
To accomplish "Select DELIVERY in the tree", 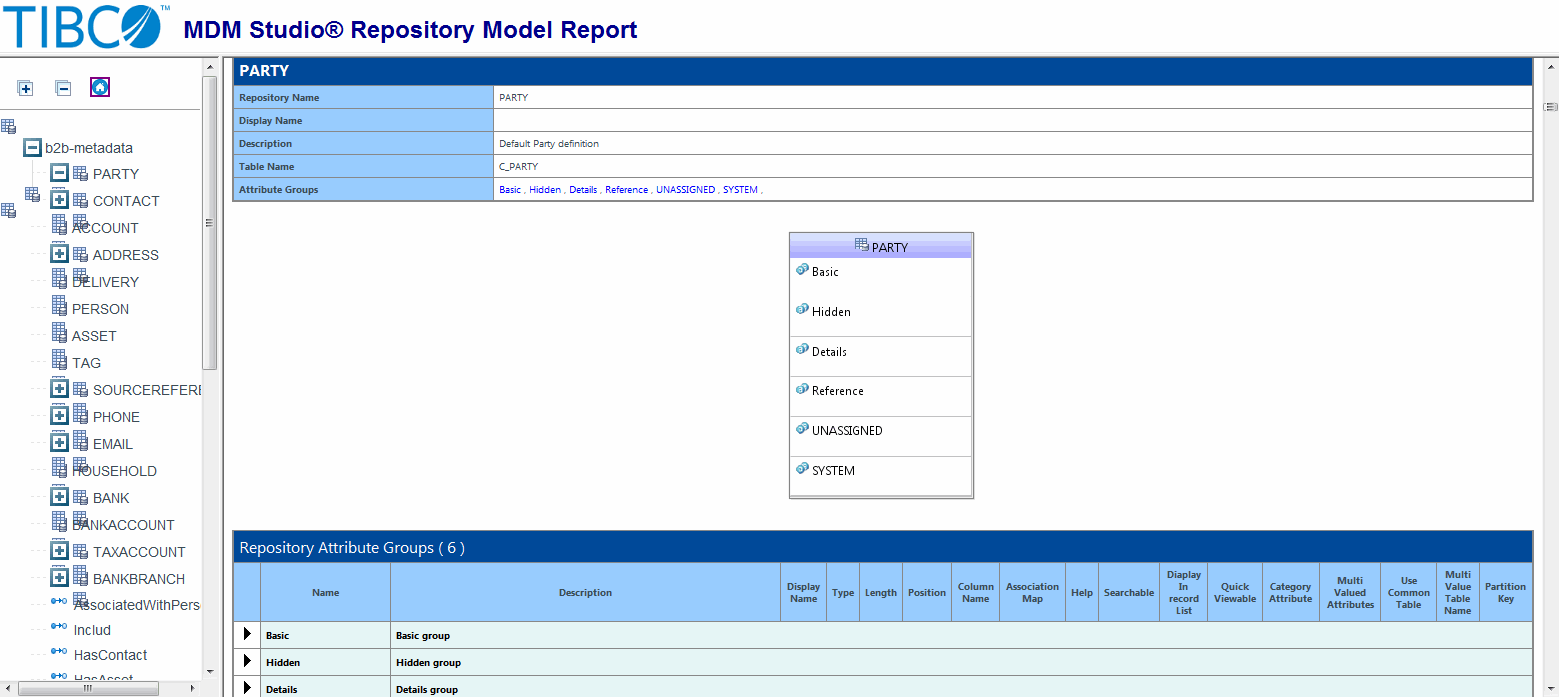I will tap(105, 282).
